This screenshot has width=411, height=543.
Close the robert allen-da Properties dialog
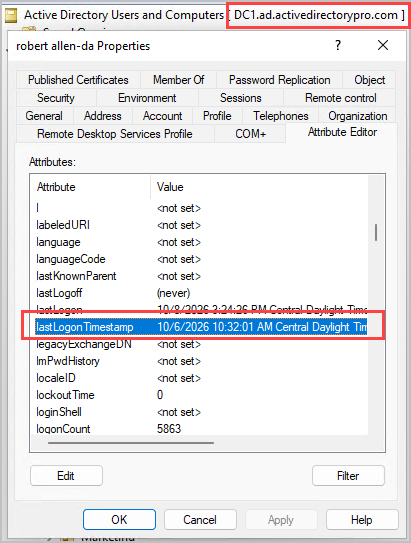point(383,45)
